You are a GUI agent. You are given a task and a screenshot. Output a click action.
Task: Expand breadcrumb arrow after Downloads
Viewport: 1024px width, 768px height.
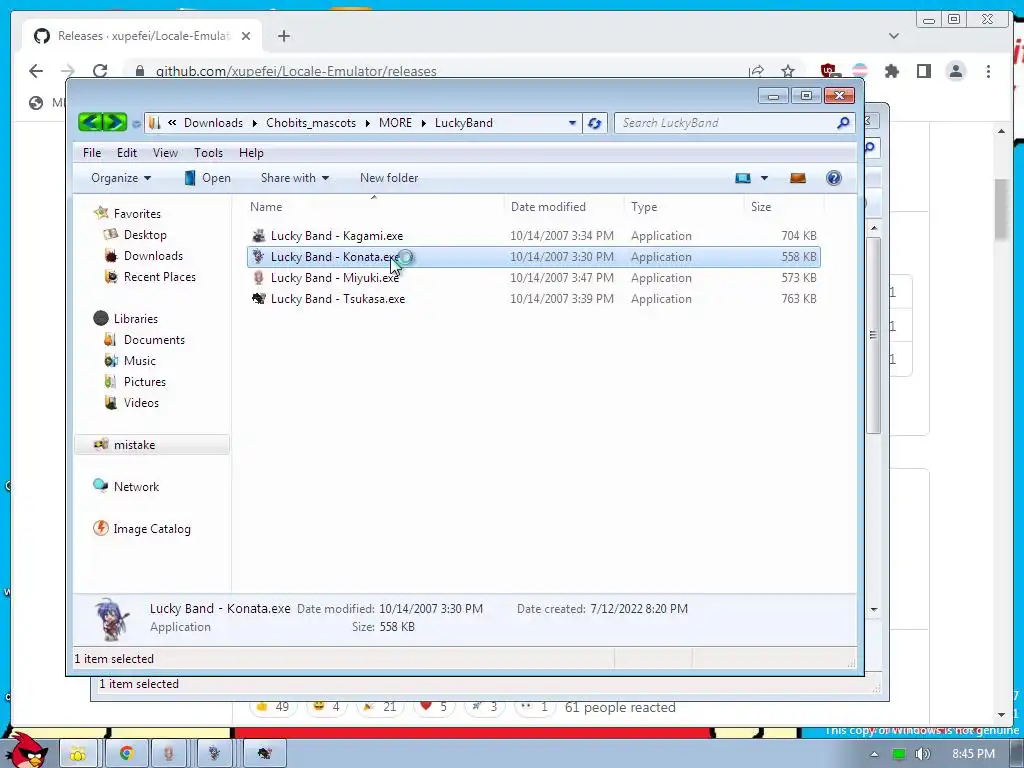point(255,123)
